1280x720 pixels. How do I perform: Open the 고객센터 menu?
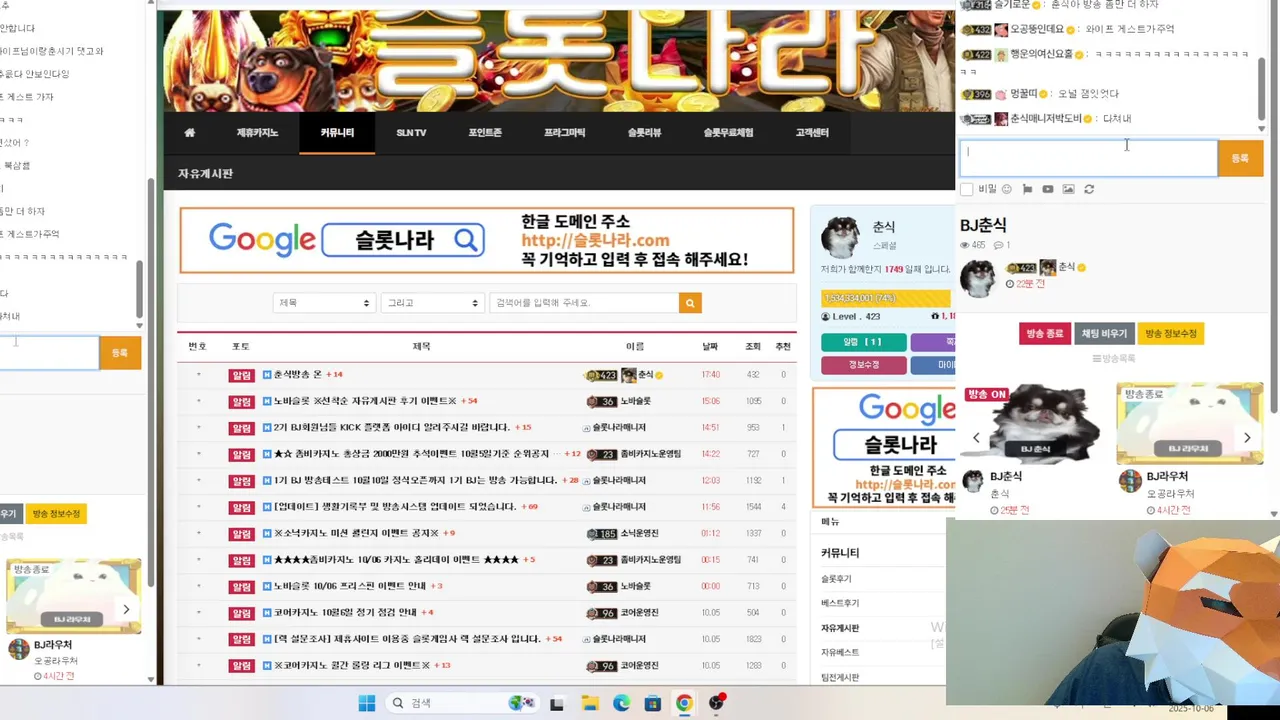[x=812, y=132]
